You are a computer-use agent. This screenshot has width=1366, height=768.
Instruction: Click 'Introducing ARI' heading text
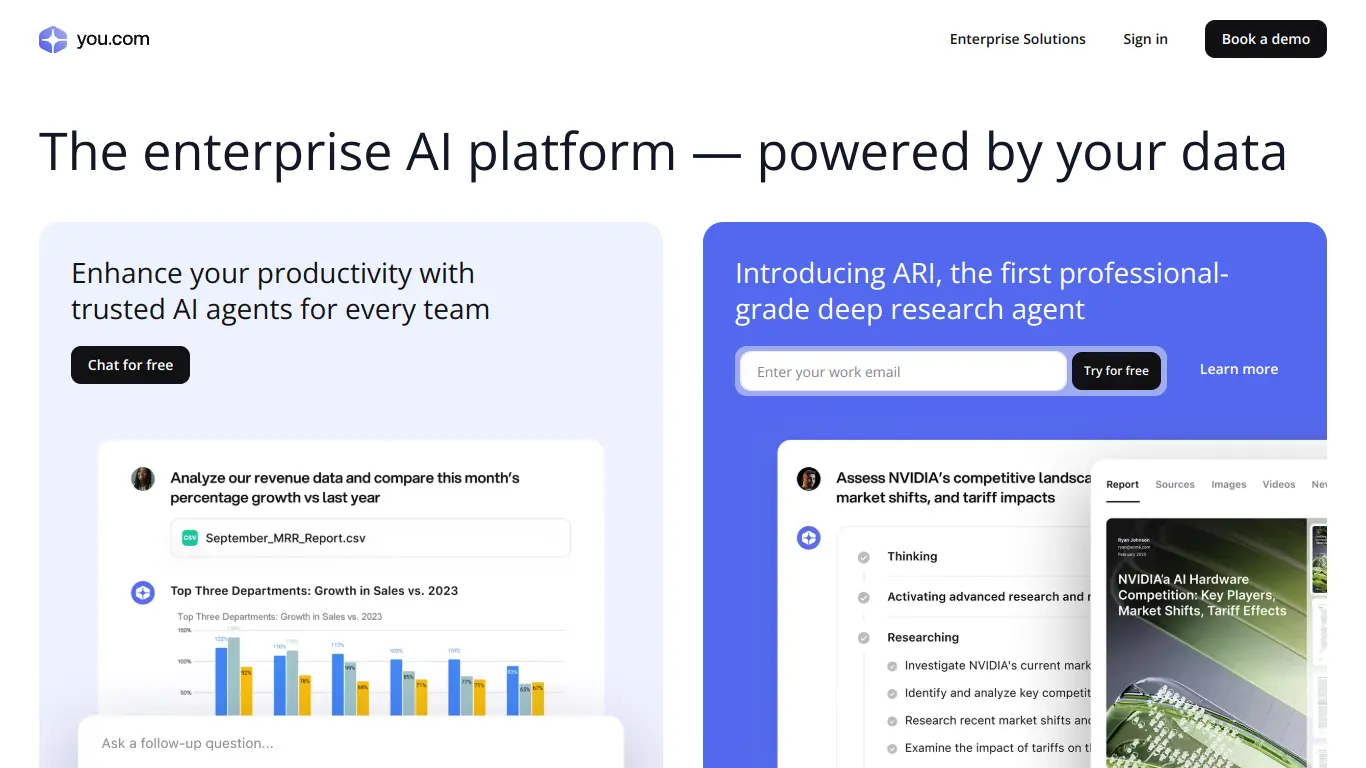coord(982,291)
